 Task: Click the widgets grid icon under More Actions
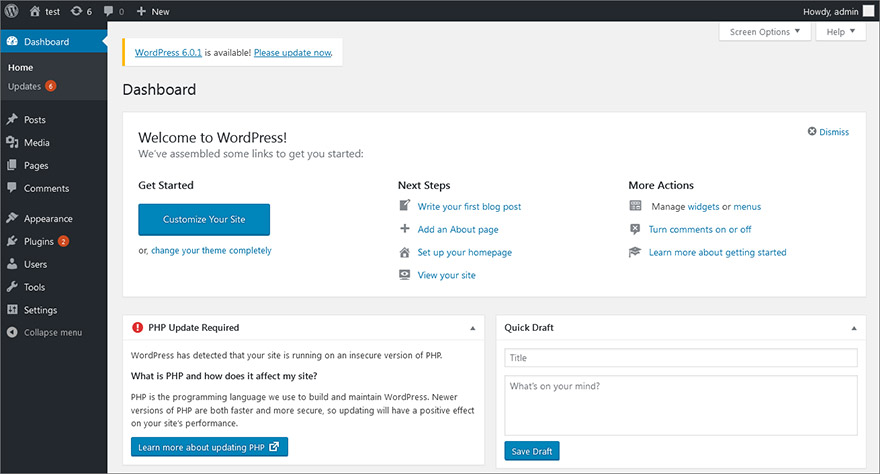click(635, 206)
